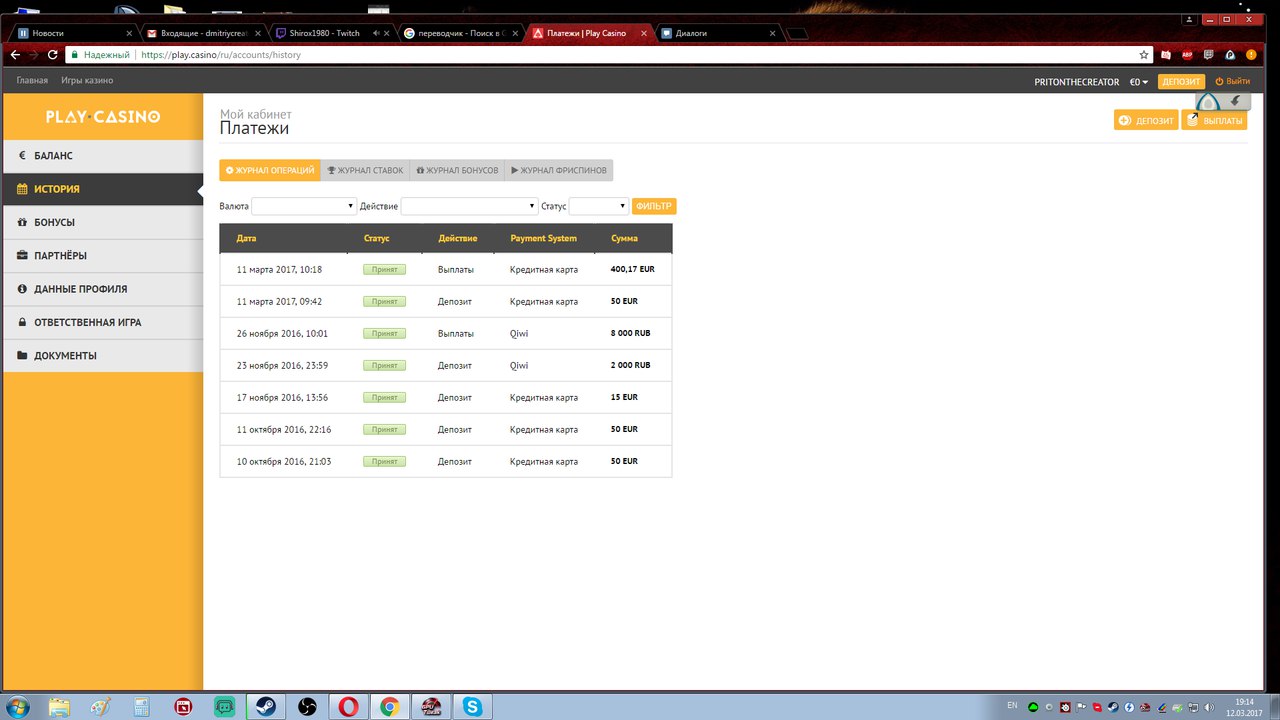
Task: Expand the Действие dropdown
Action: pyautogui.click(x=469, y=206)
